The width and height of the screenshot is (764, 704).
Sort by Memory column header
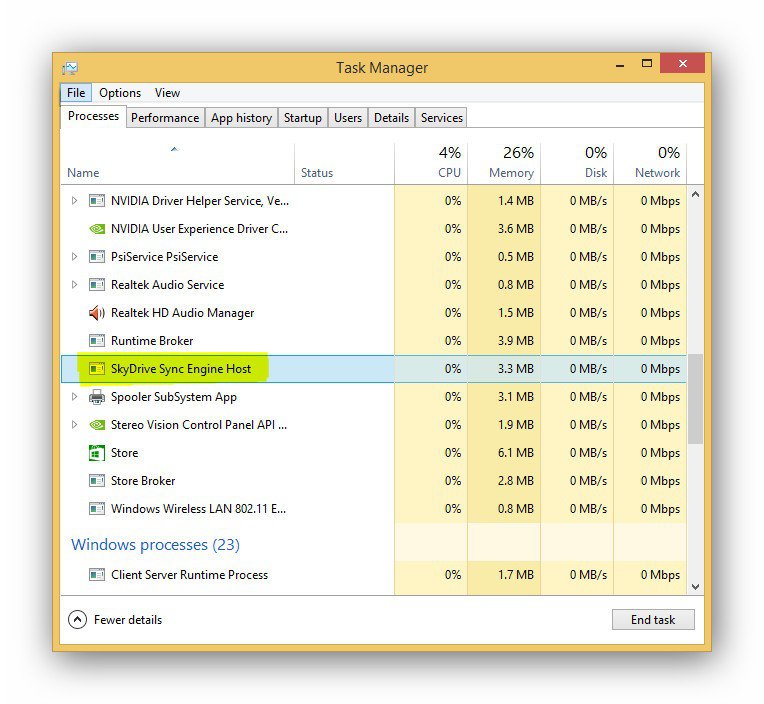pyautogui.click(x=504, y=164)
